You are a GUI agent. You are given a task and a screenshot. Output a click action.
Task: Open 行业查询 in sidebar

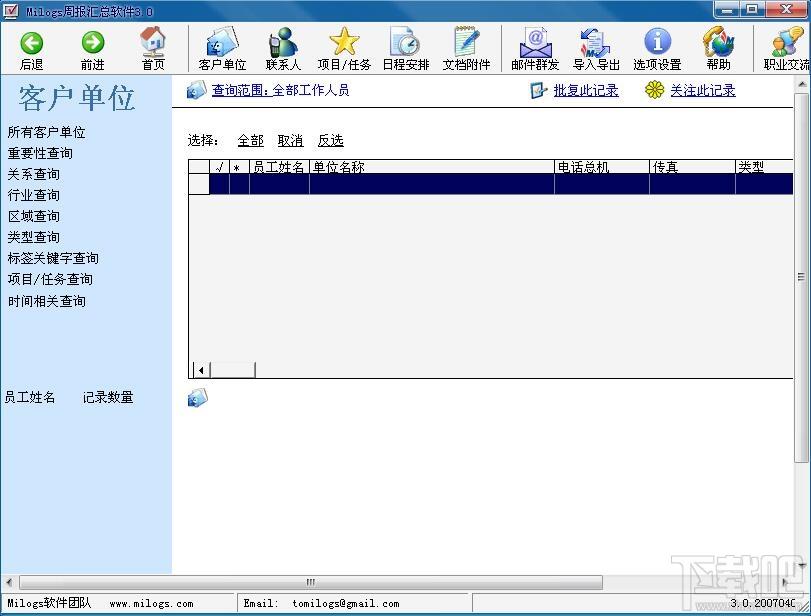(34, 195)
